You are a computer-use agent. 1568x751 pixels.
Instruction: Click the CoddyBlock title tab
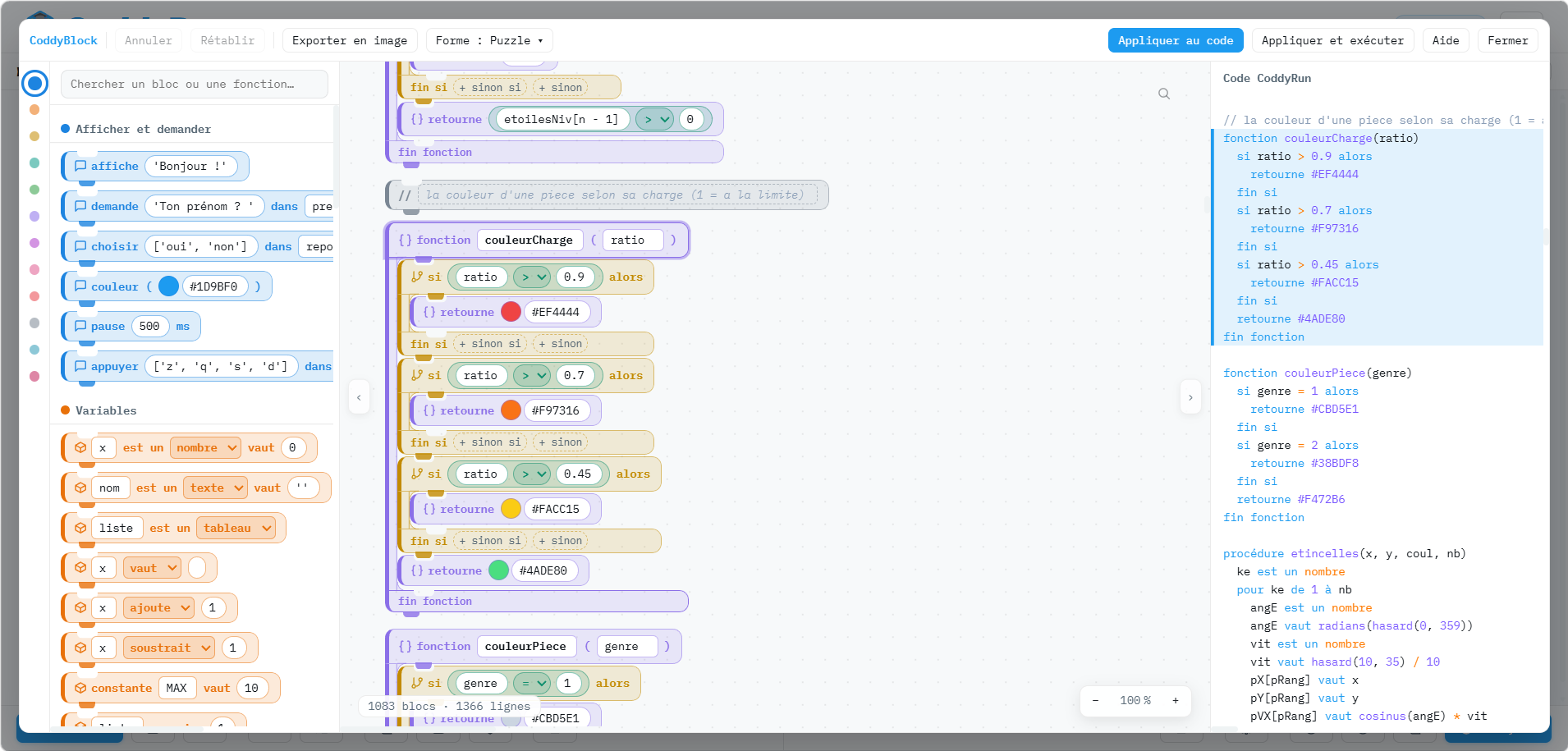pyautogui.click(x=63, y=40)
